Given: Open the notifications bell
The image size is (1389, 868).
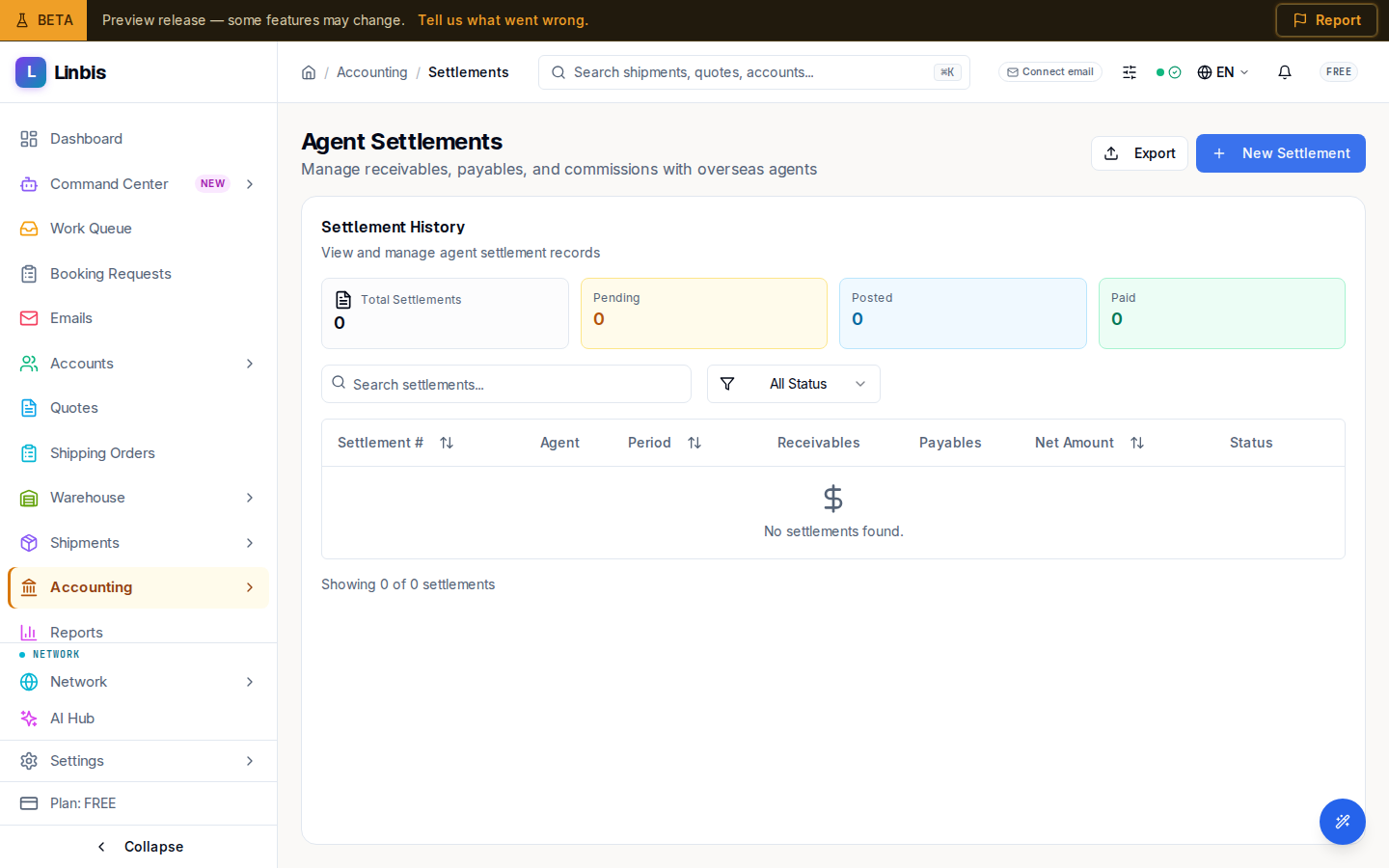Looking at the screenshot, I should click(x=1285, y=72).
